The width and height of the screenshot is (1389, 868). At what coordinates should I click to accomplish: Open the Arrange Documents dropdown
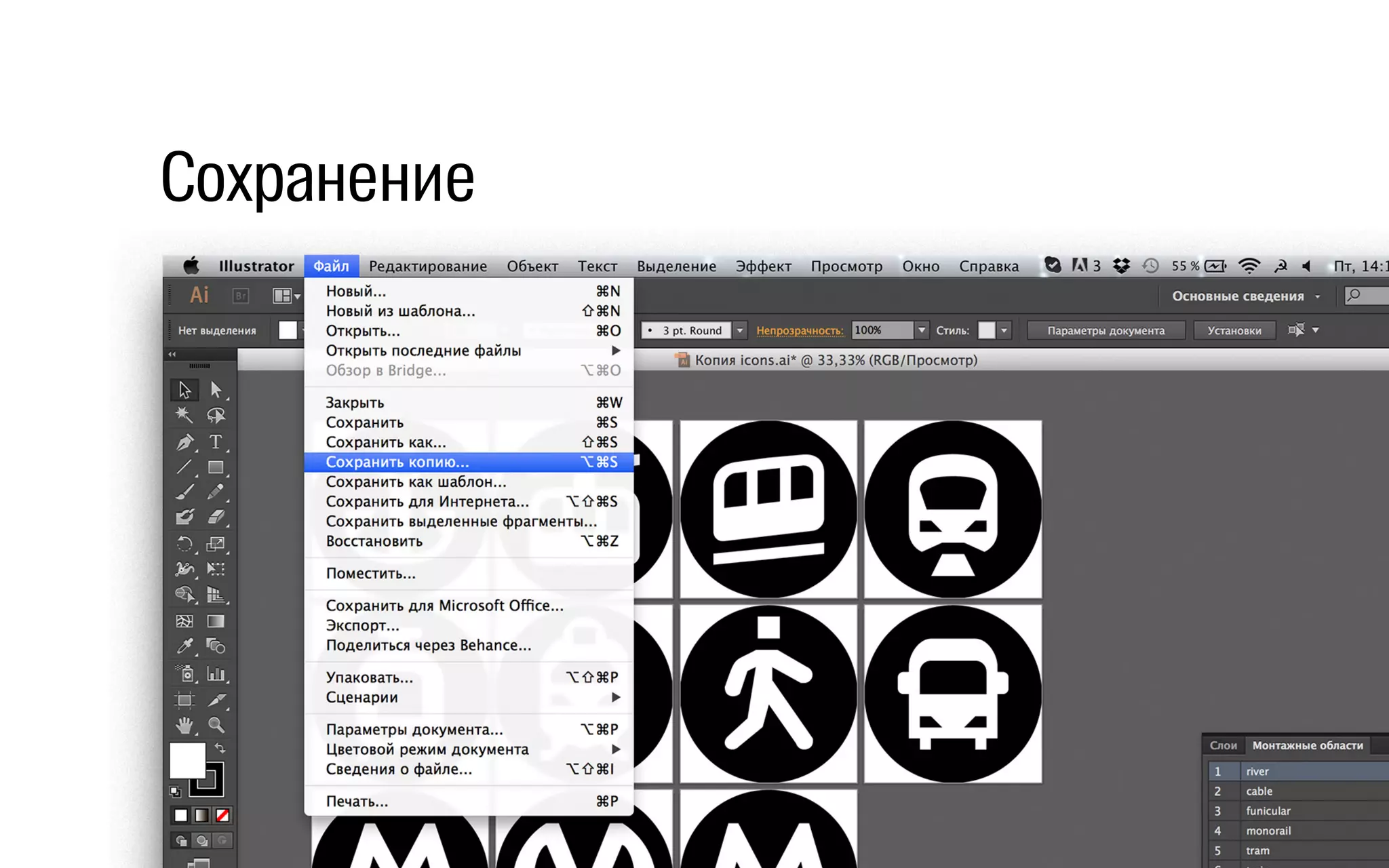pyautogui.click(x=287, y=296)
